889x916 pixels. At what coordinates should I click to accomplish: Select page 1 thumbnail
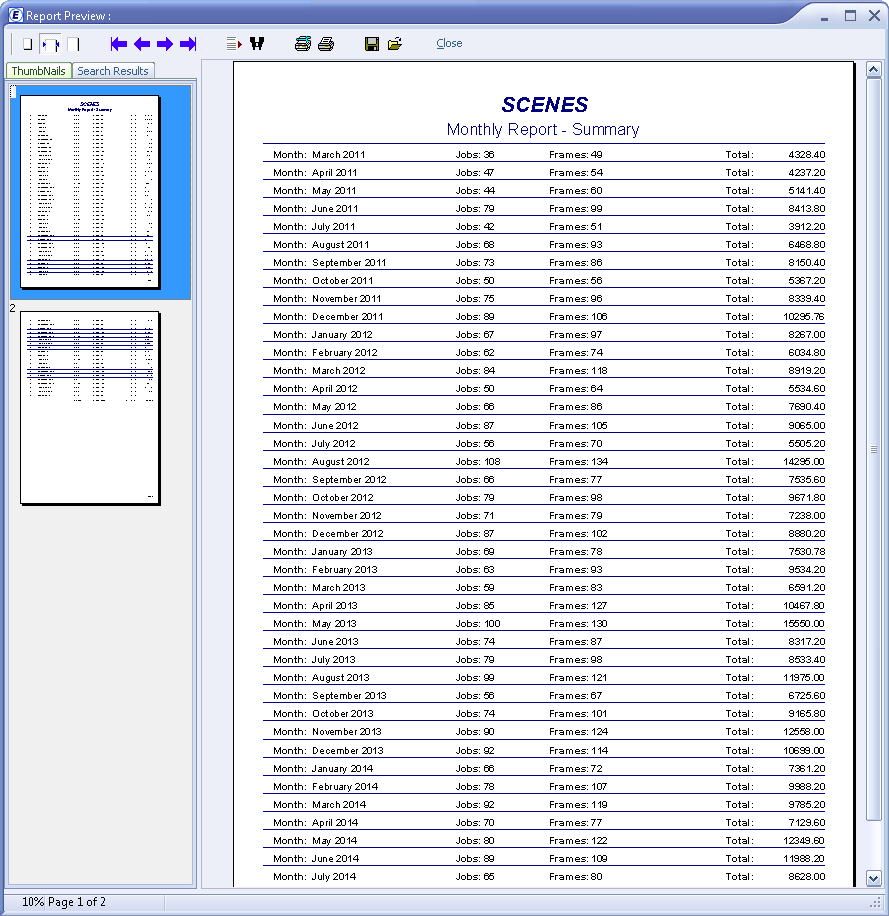click(x=90, y=192)
